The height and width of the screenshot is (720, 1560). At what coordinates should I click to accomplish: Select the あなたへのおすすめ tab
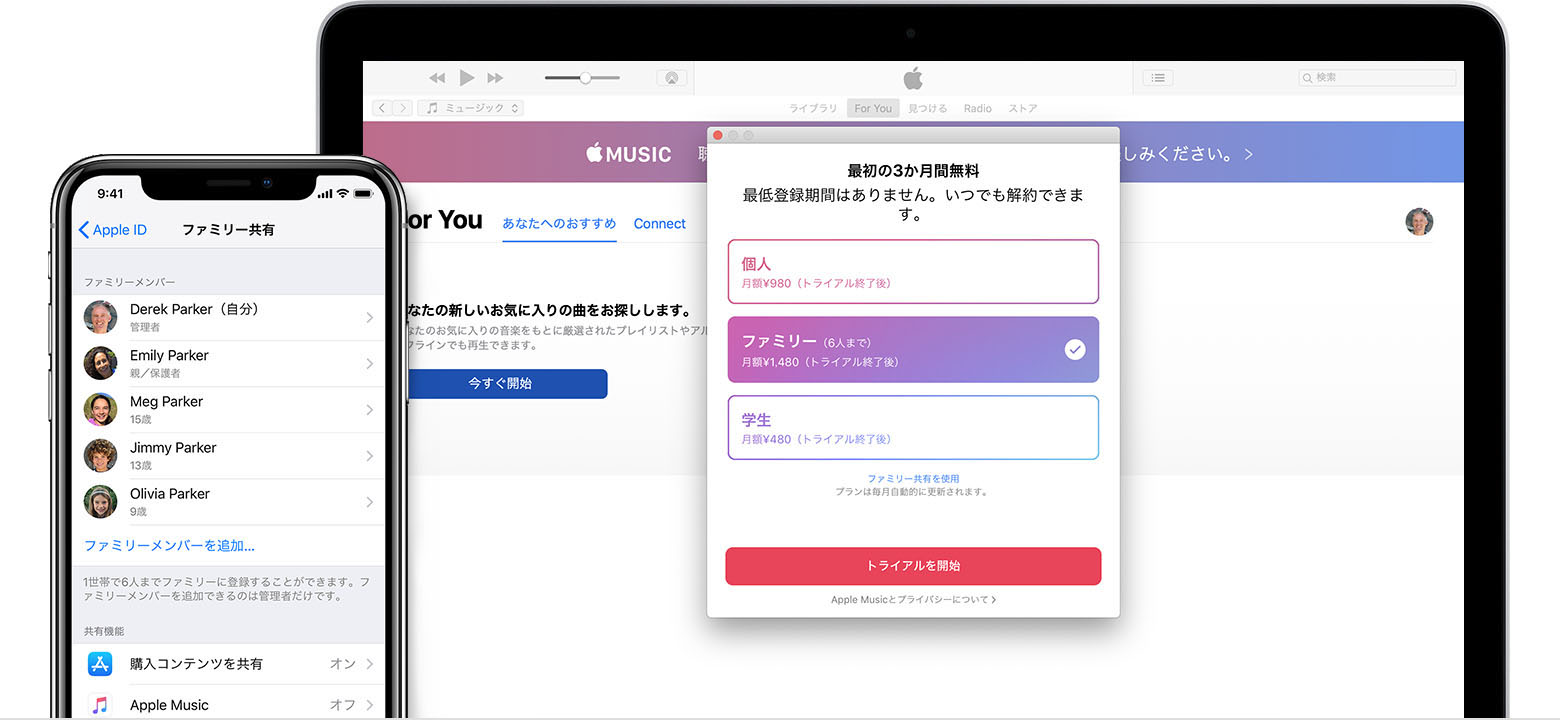tap(559, 224)
